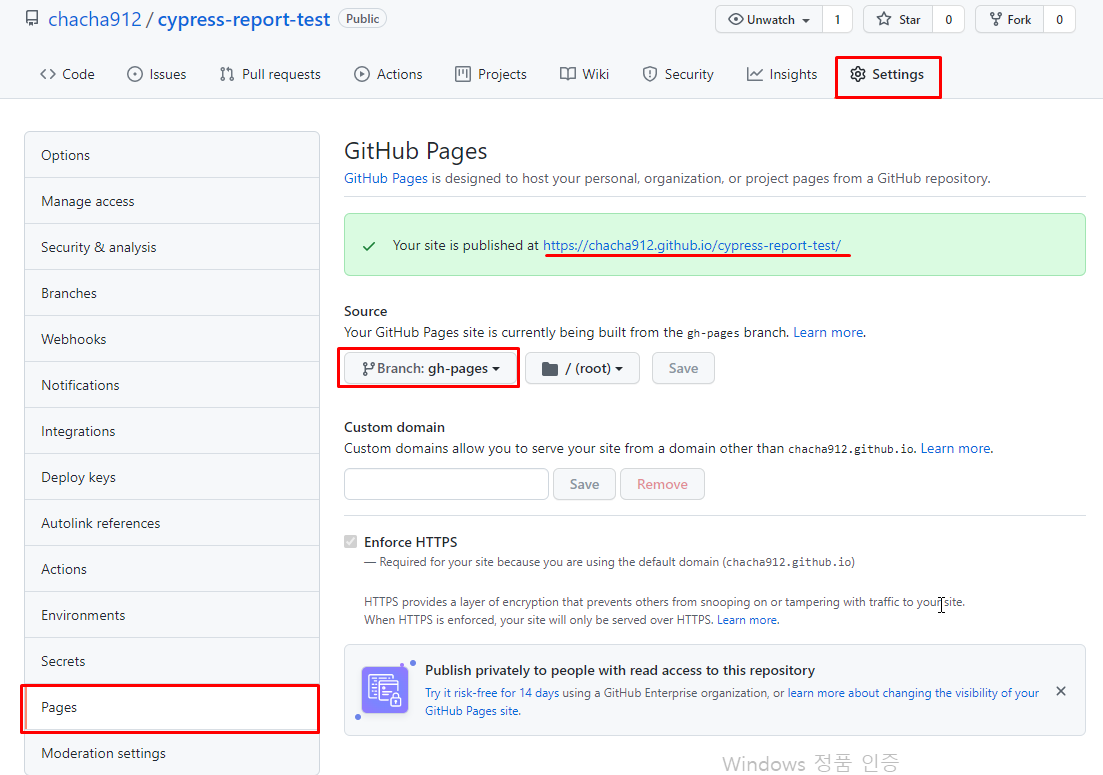1103x775 pixels.
Task: Go to the Security tab
Action: (677, 74)
